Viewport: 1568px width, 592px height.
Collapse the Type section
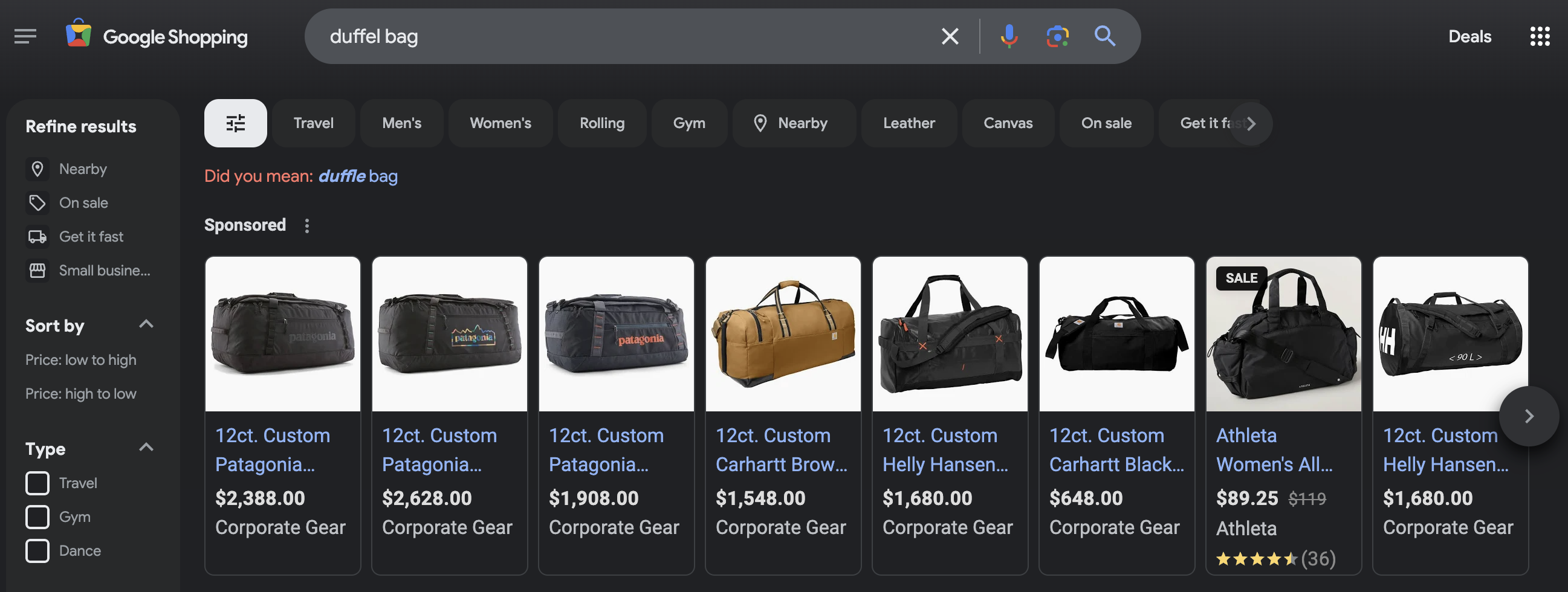click(146, 447)
